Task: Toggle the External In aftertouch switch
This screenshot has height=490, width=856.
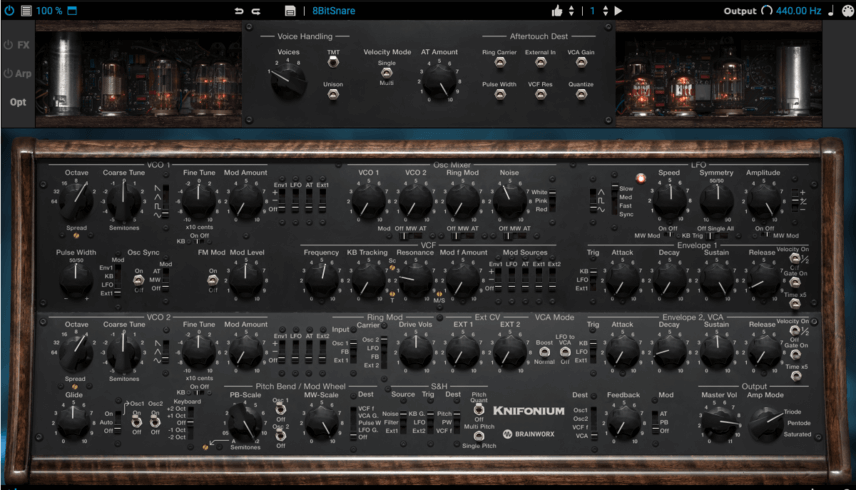Action: 540,63
